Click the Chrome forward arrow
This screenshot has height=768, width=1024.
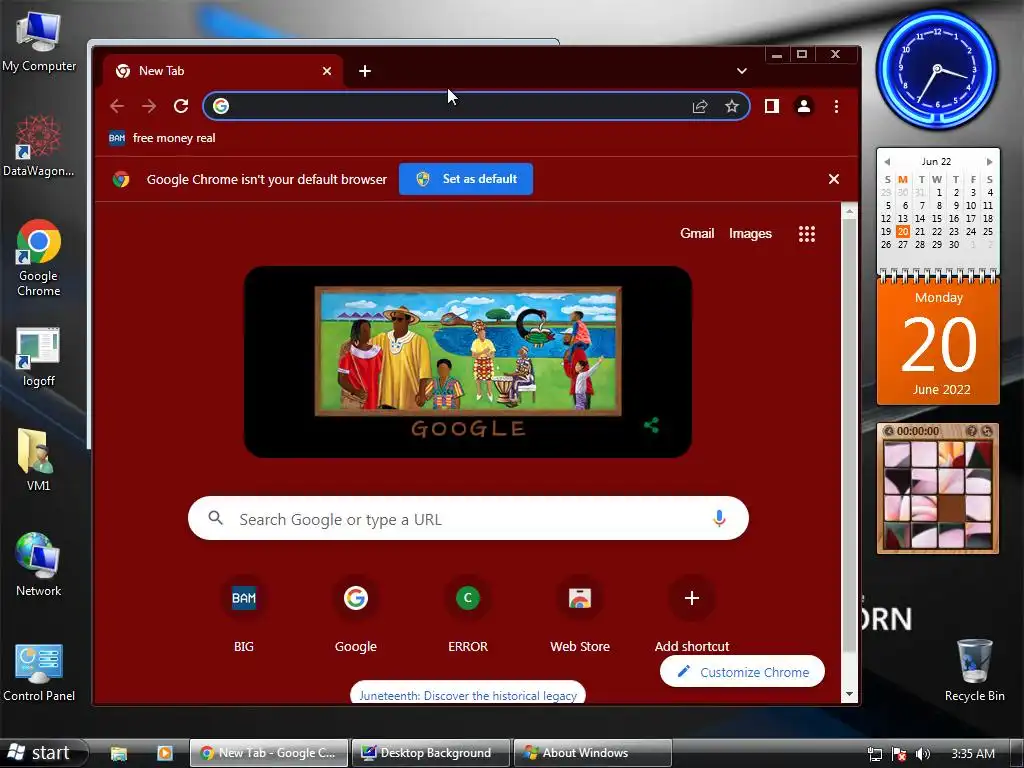pyautogui.click(x=149, y=106)
